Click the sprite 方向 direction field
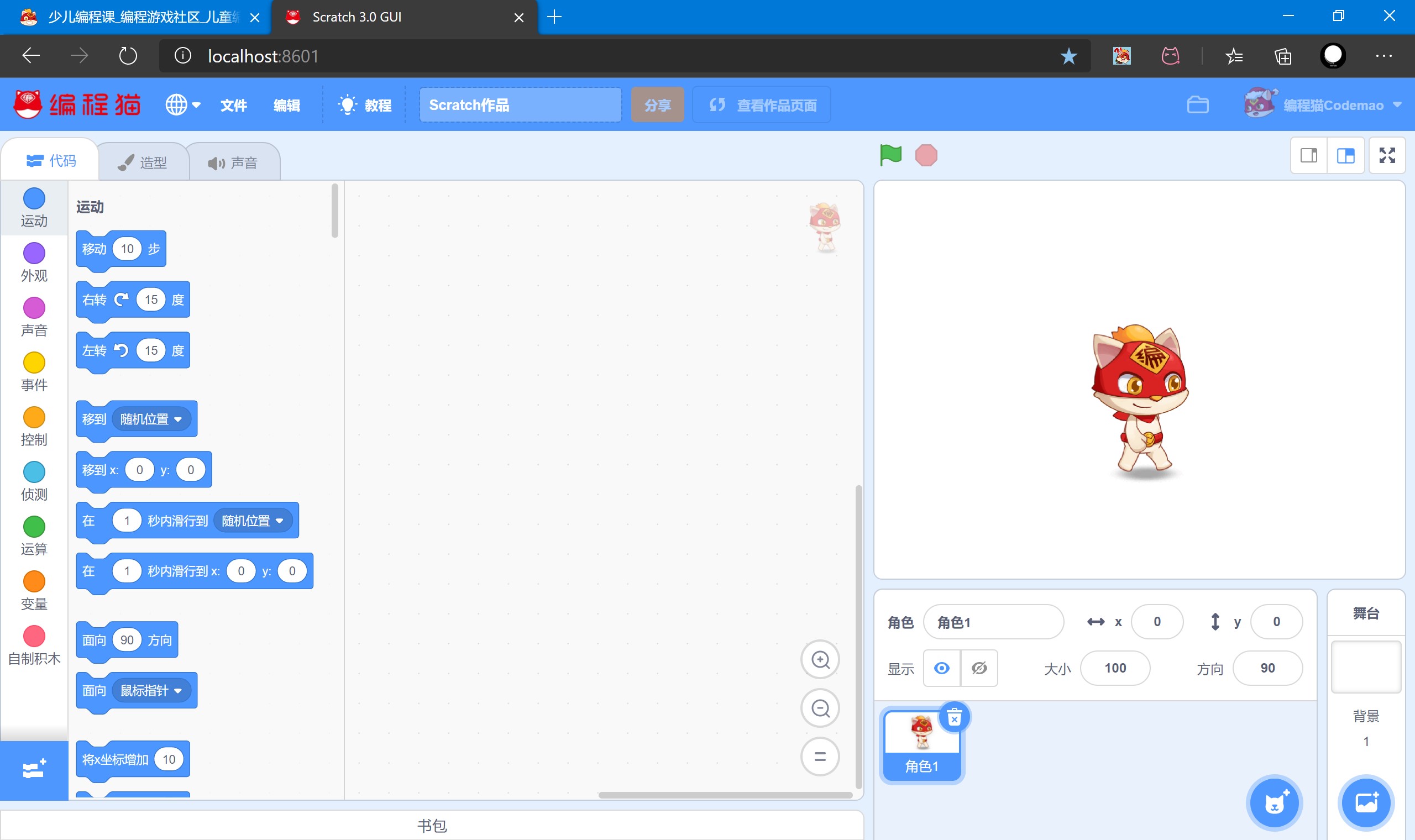1415x840 pixels. (1268, 669)
